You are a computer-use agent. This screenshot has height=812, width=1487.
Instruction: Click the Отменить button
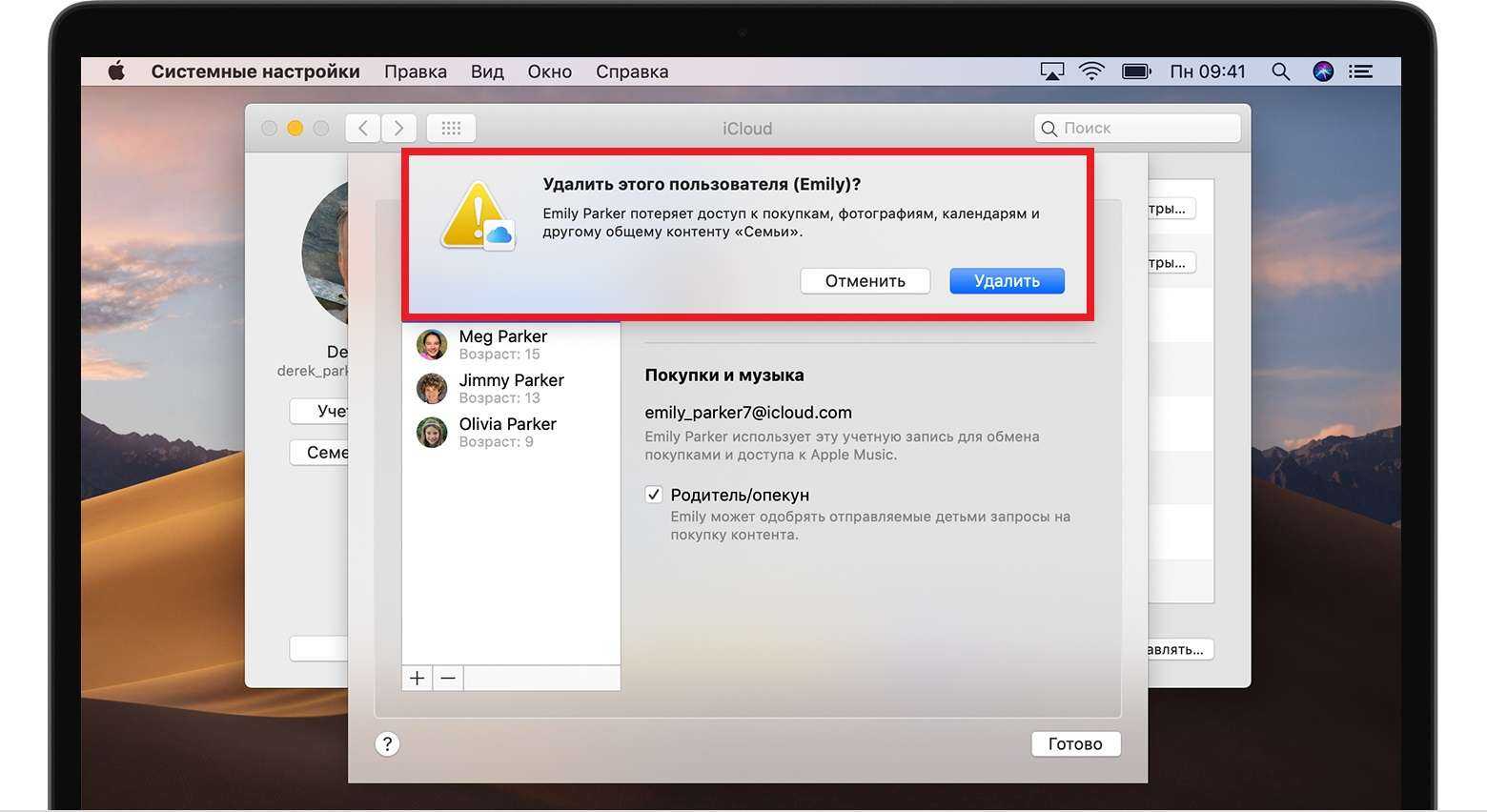coord(865,281)
